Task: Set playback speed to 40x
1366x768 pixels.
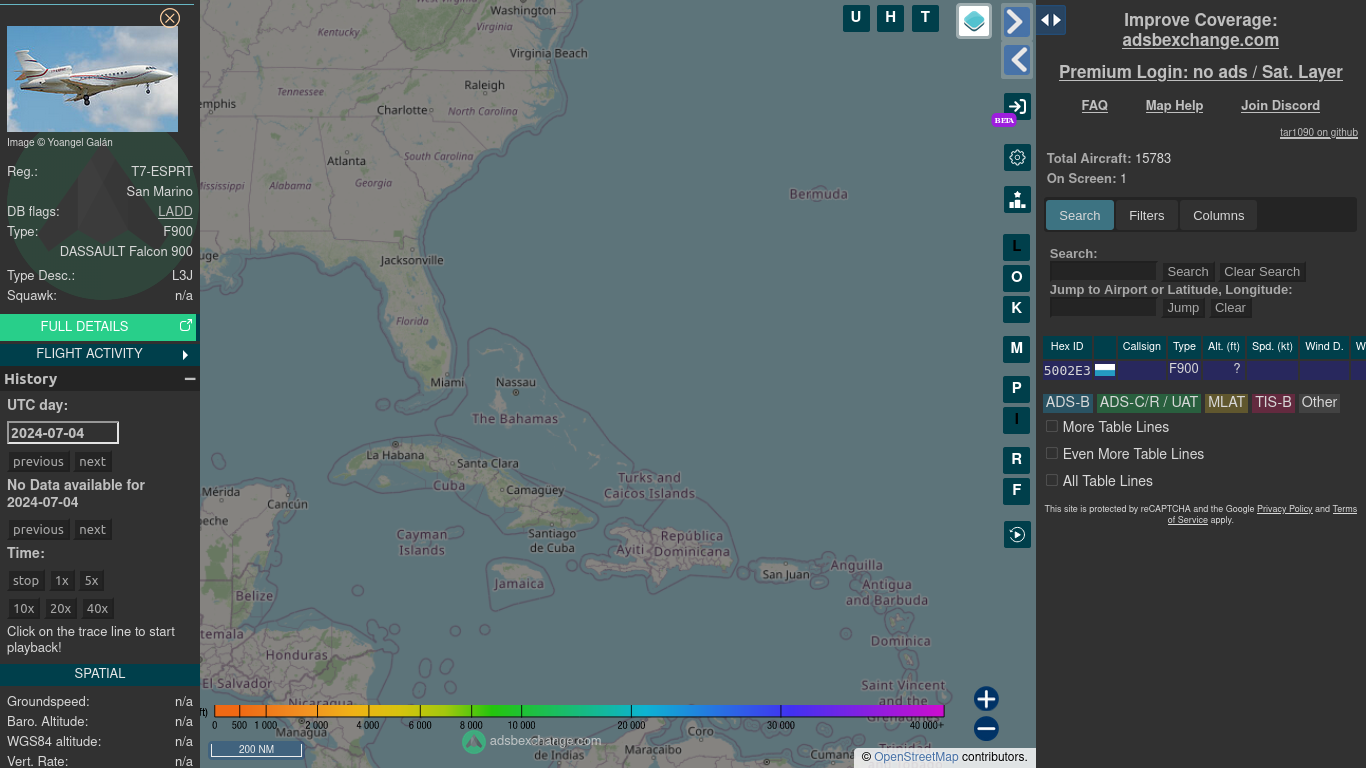Action: coord(98,609)
